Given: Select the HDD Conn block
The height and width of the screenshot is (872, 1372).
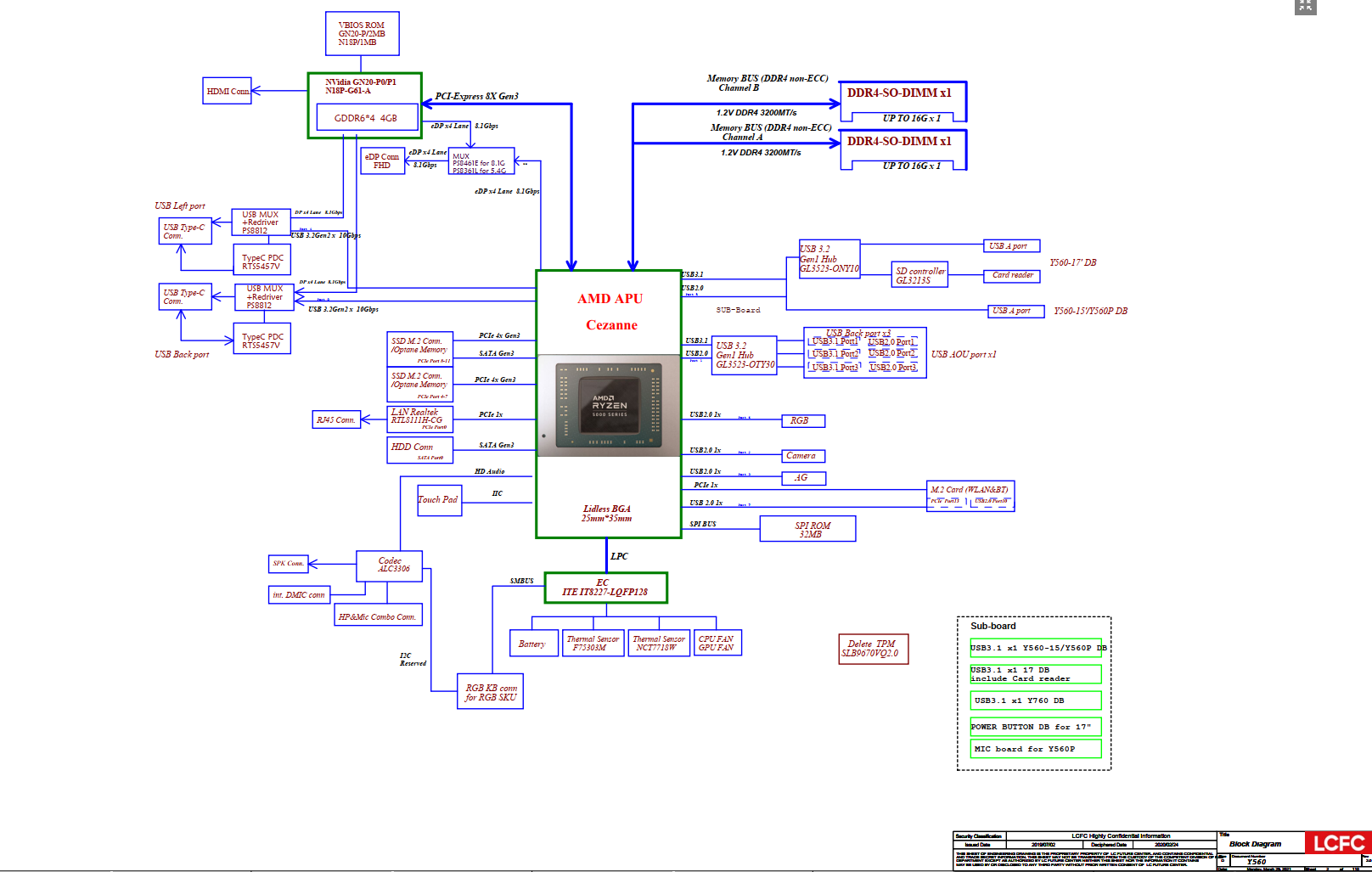Looking at the screenshot, I should [x=419, y=450].
